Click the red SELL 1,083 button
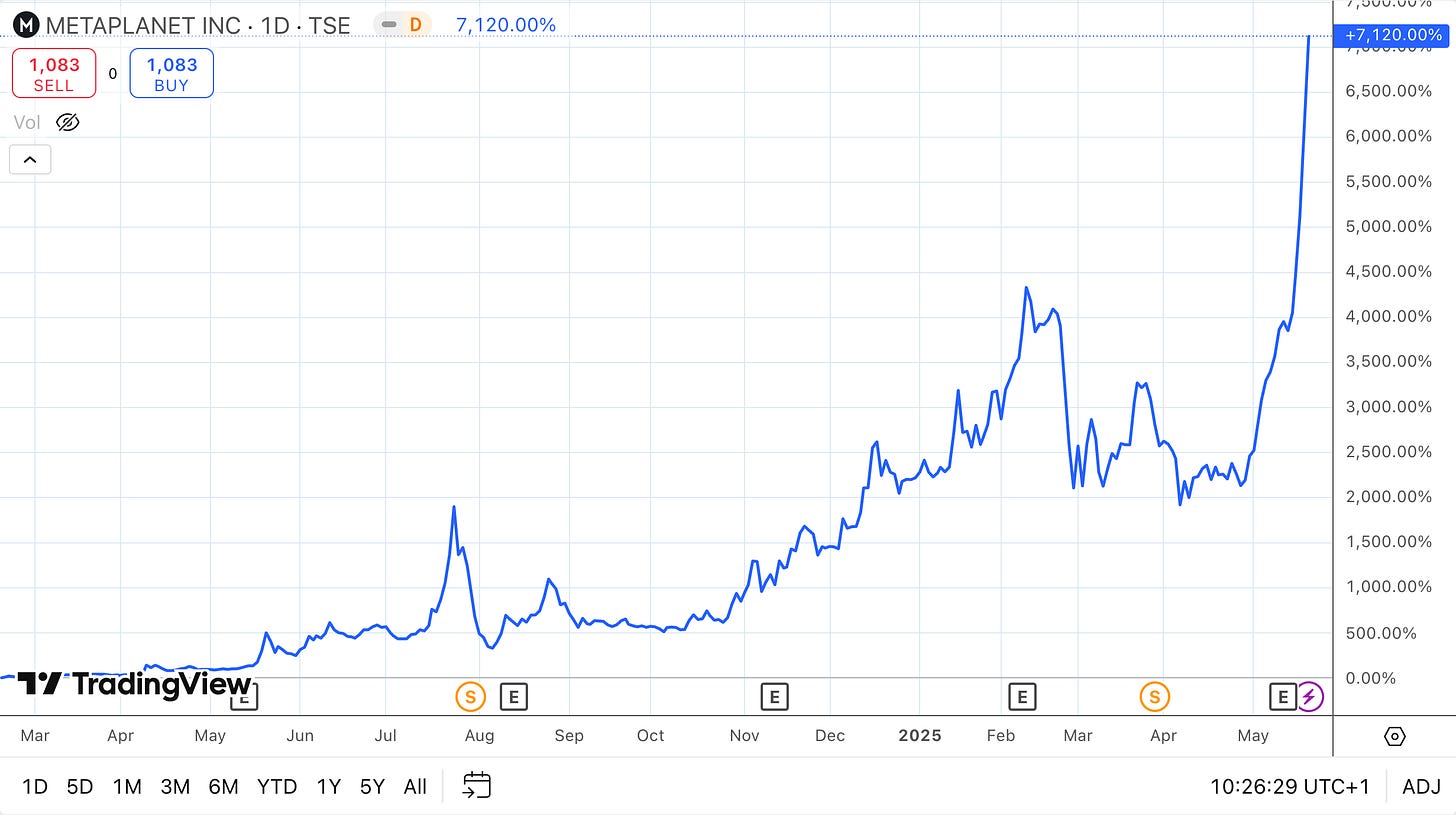The image size is (1456, 815). coord(54,73)
